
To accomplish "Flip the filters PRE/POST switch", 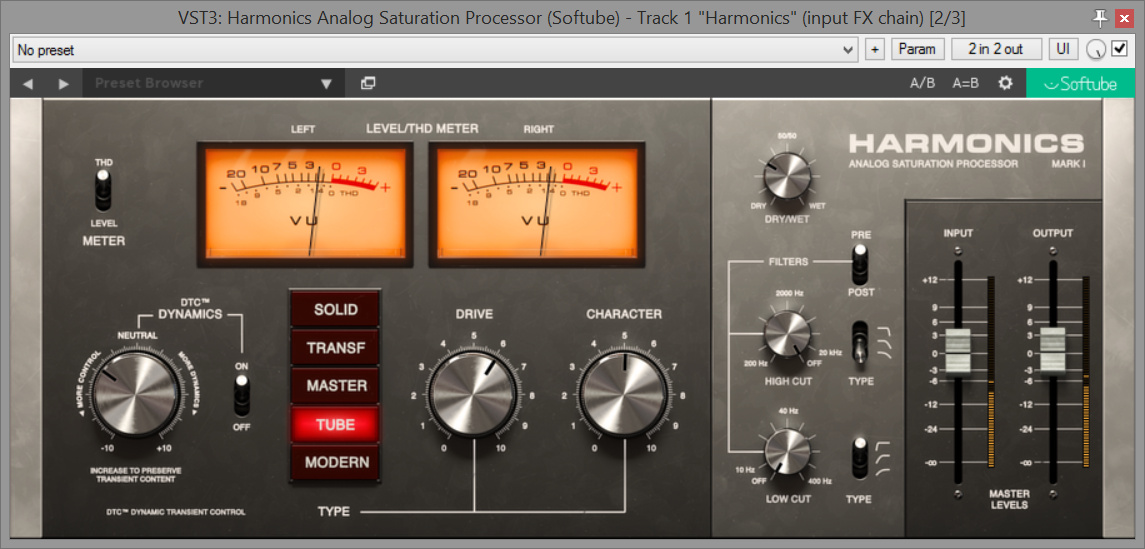I will [860, 264].
